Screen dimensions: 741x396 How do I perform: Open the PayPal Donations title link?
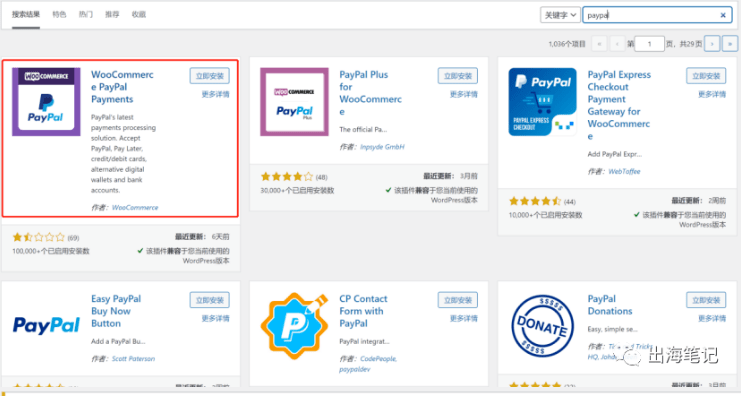pos(610,305)
